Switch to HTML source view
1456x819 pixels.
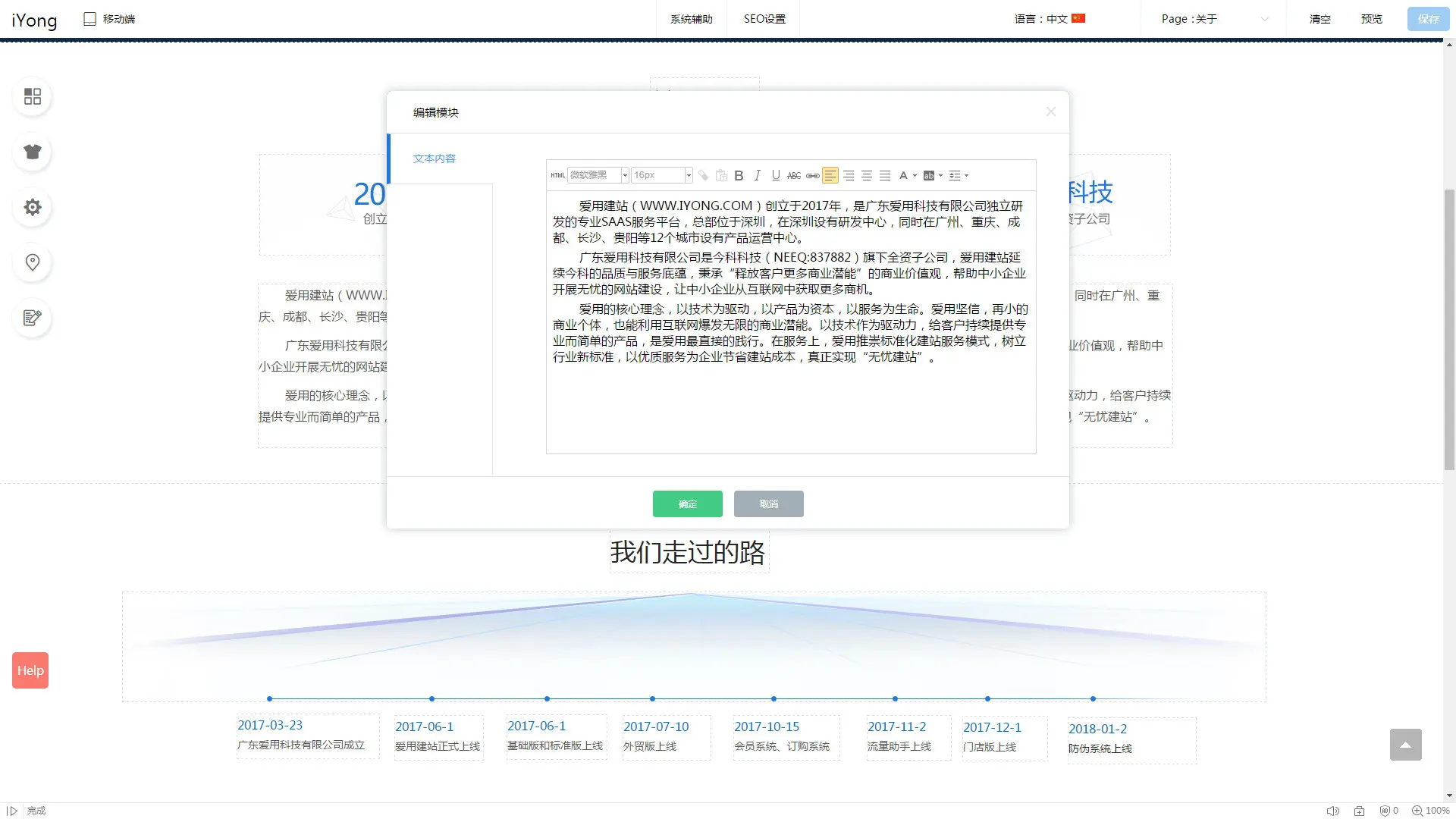pyautogui.click(x=557, y=175)
